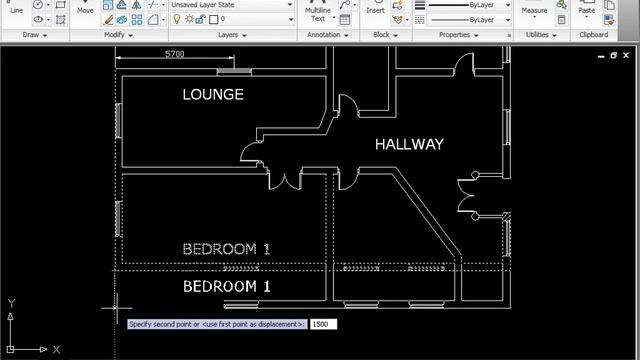Viewport: 640px width, 360px height.
Task: Click the Copy objects icon in Modify
Action: click(122, 19)
